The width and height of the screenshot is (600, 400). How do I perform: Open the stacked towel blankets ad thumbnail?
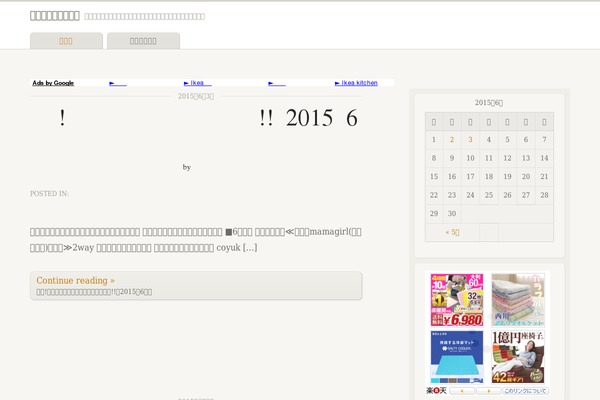[518, 300]
